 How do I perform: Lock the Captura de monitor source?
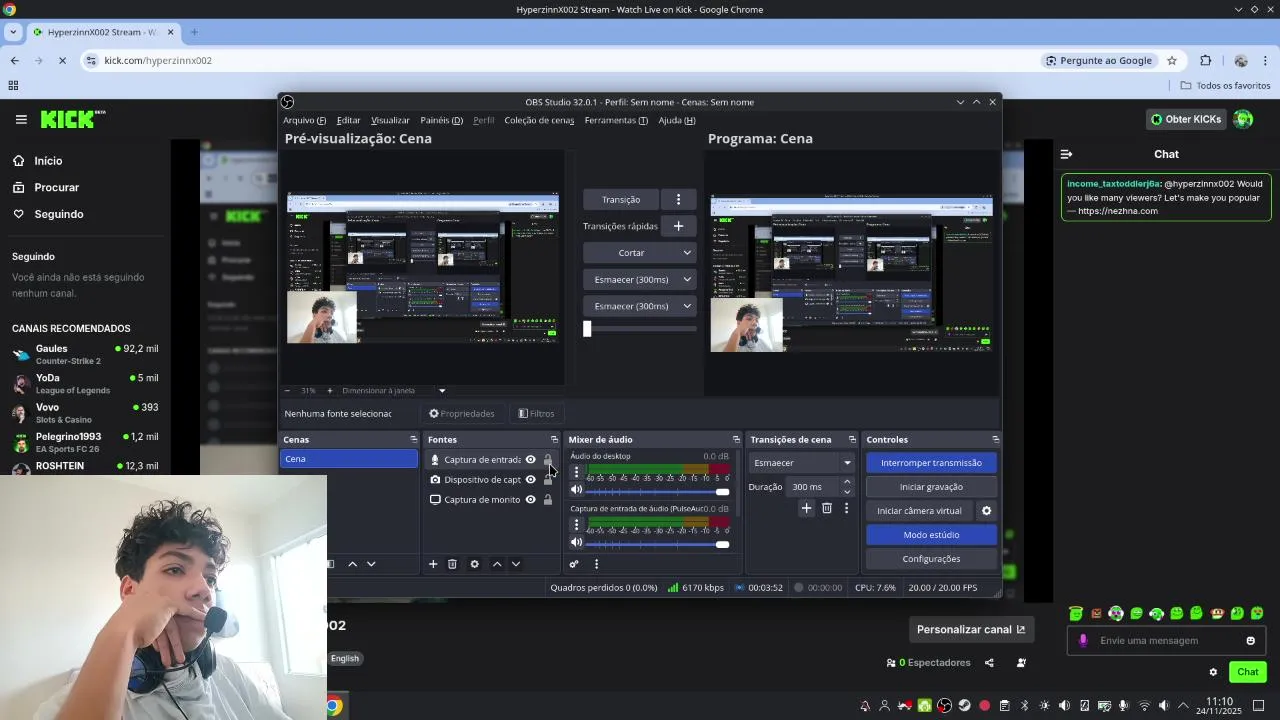pos(547,500)
